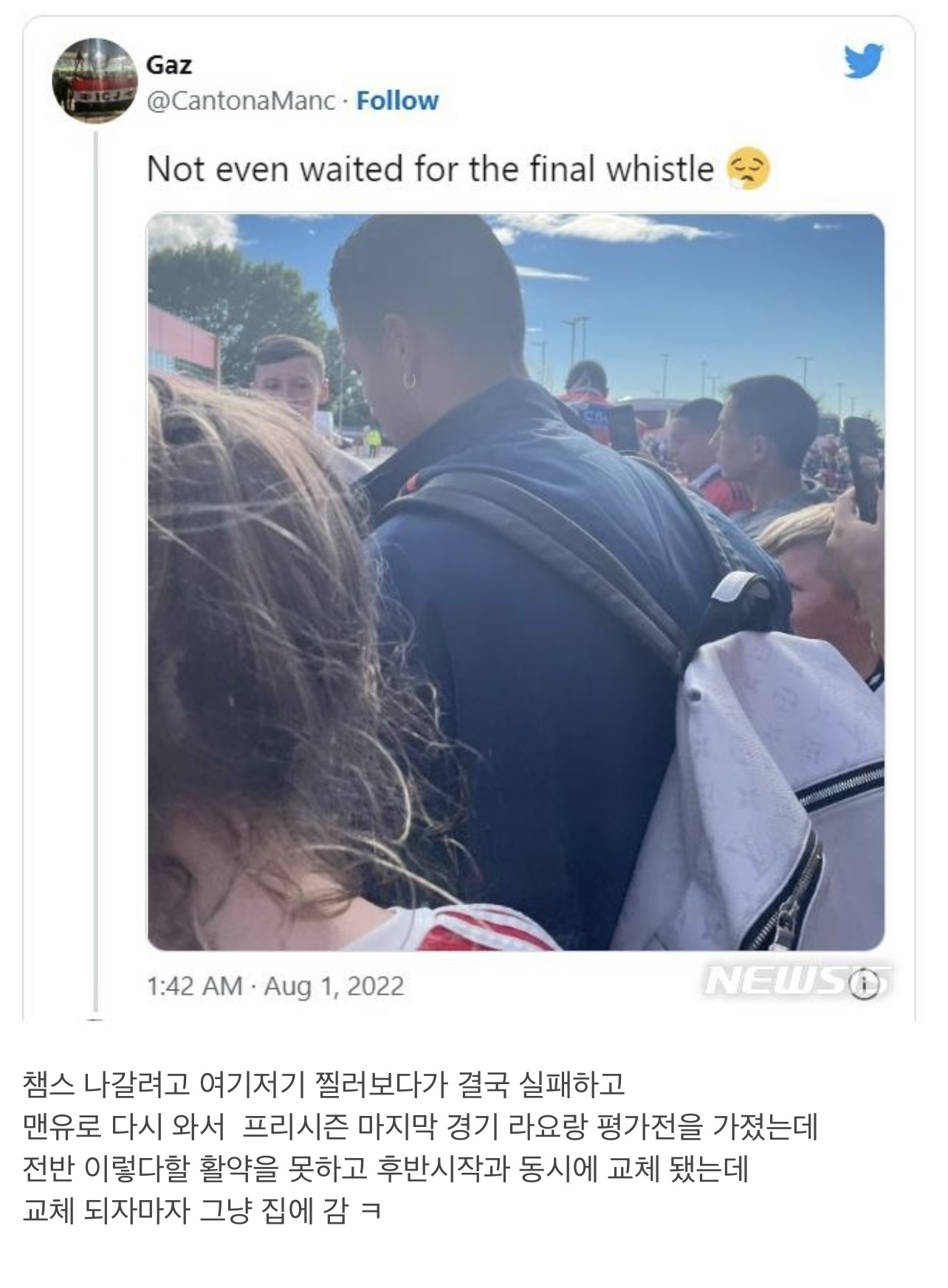Open Gaz's profile avatar picture
The height and width of the screenshot is (1288, 948).
pos(95,80)
